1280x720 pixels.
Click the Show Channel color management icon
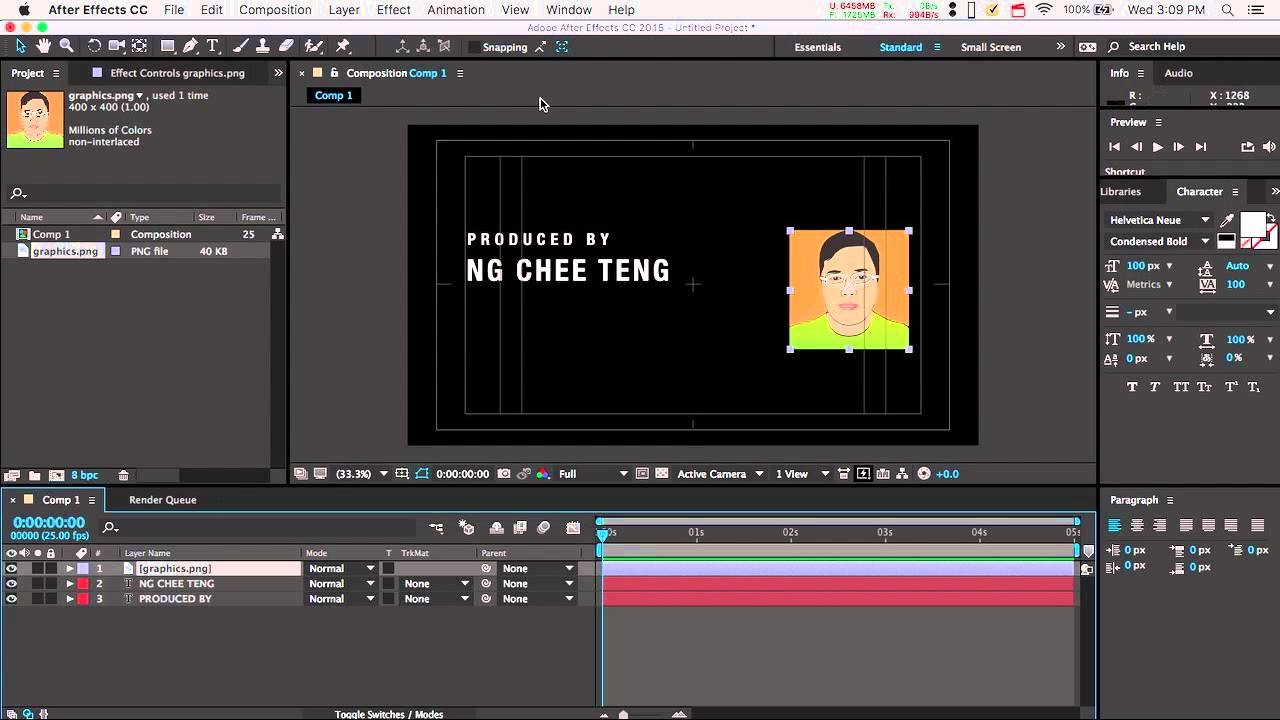coord(543,474)
